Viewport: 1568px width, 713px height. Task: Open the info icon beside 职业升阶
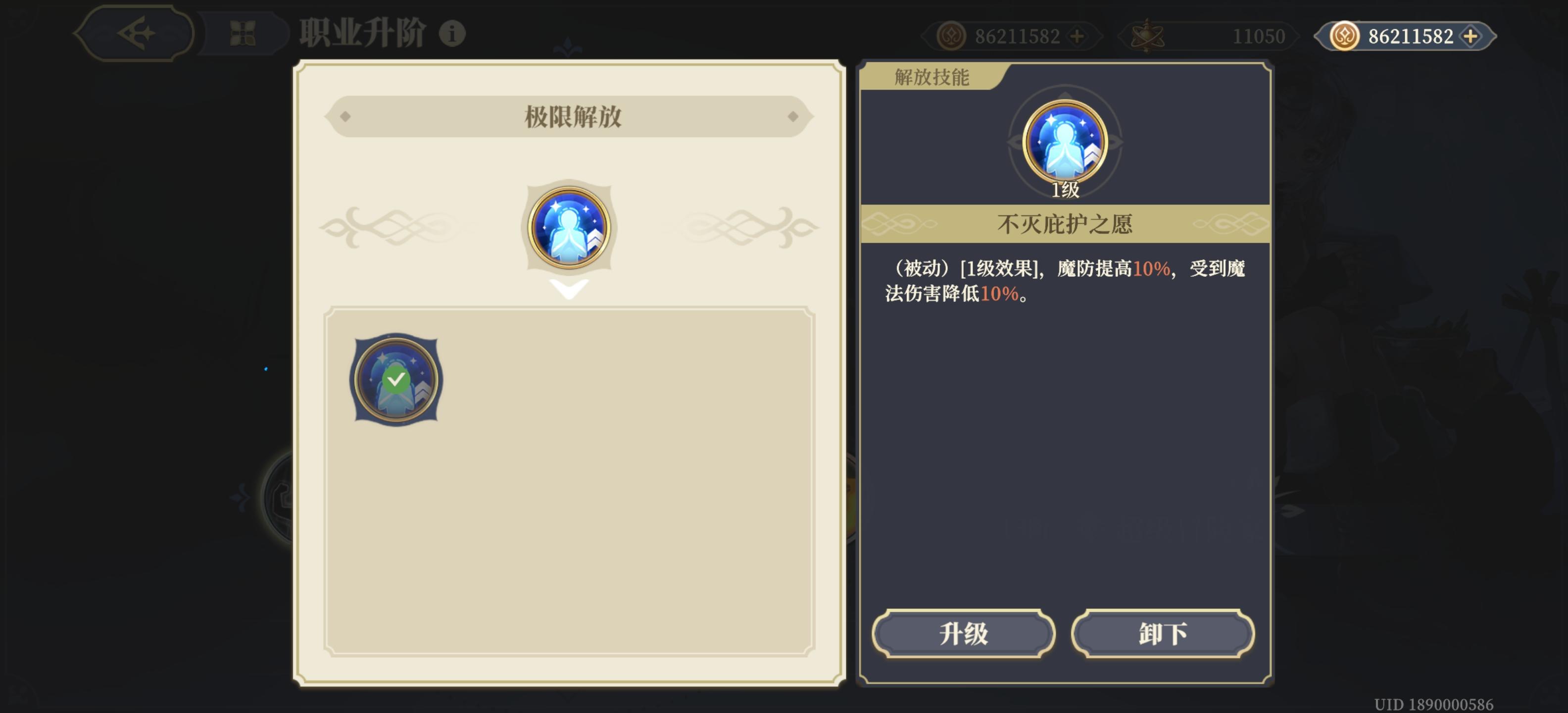pos(452,34)
